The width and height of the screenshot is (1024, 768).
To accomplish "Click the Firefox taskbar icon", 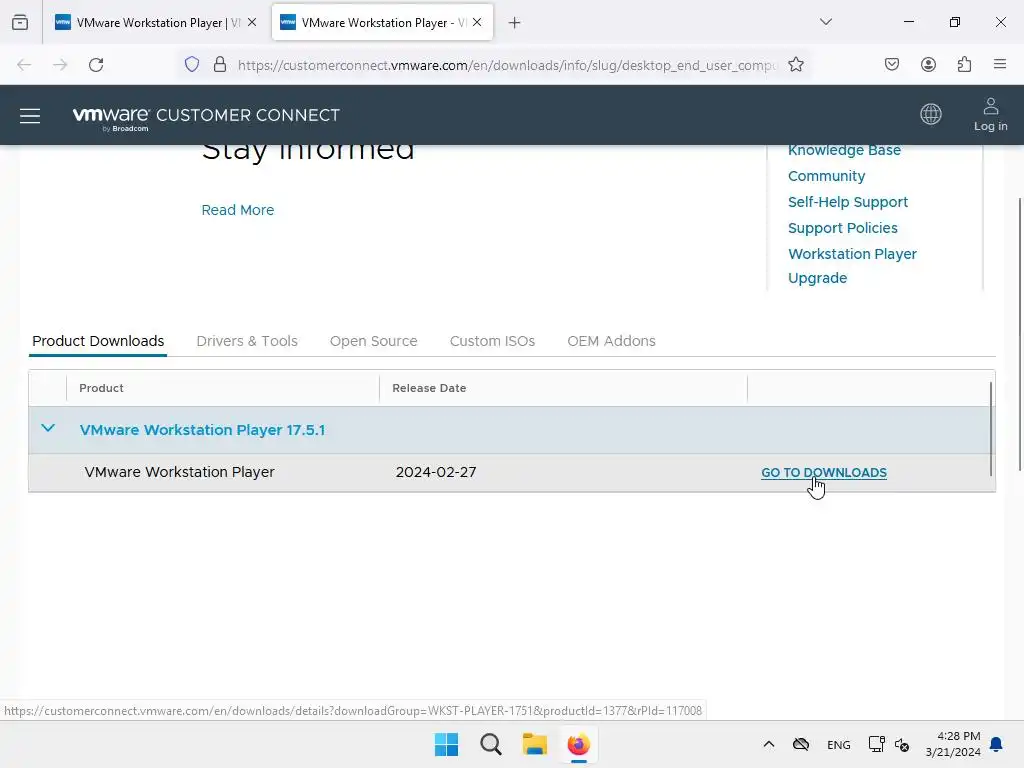I will (579, 744).
